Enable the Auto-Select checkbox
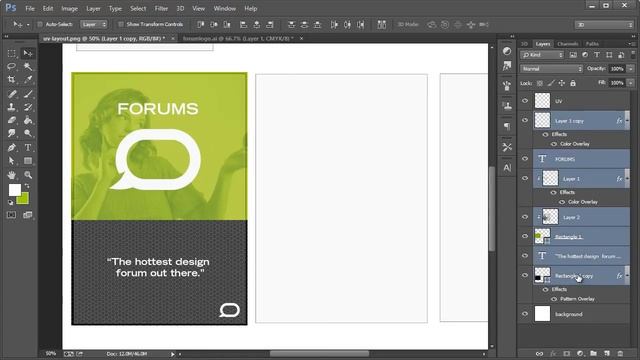The width and height of the screenshot is (640, 360). [40, 24]
